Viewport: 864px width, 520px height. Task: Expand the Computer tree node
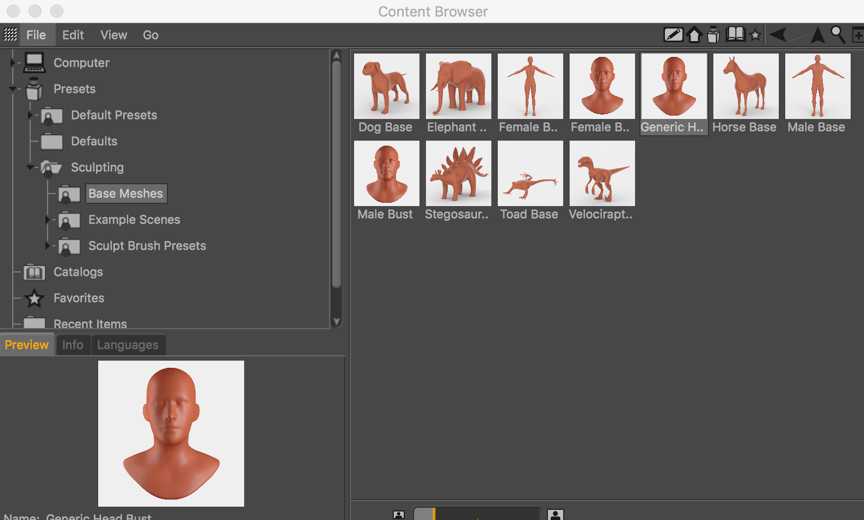(12, 63)
